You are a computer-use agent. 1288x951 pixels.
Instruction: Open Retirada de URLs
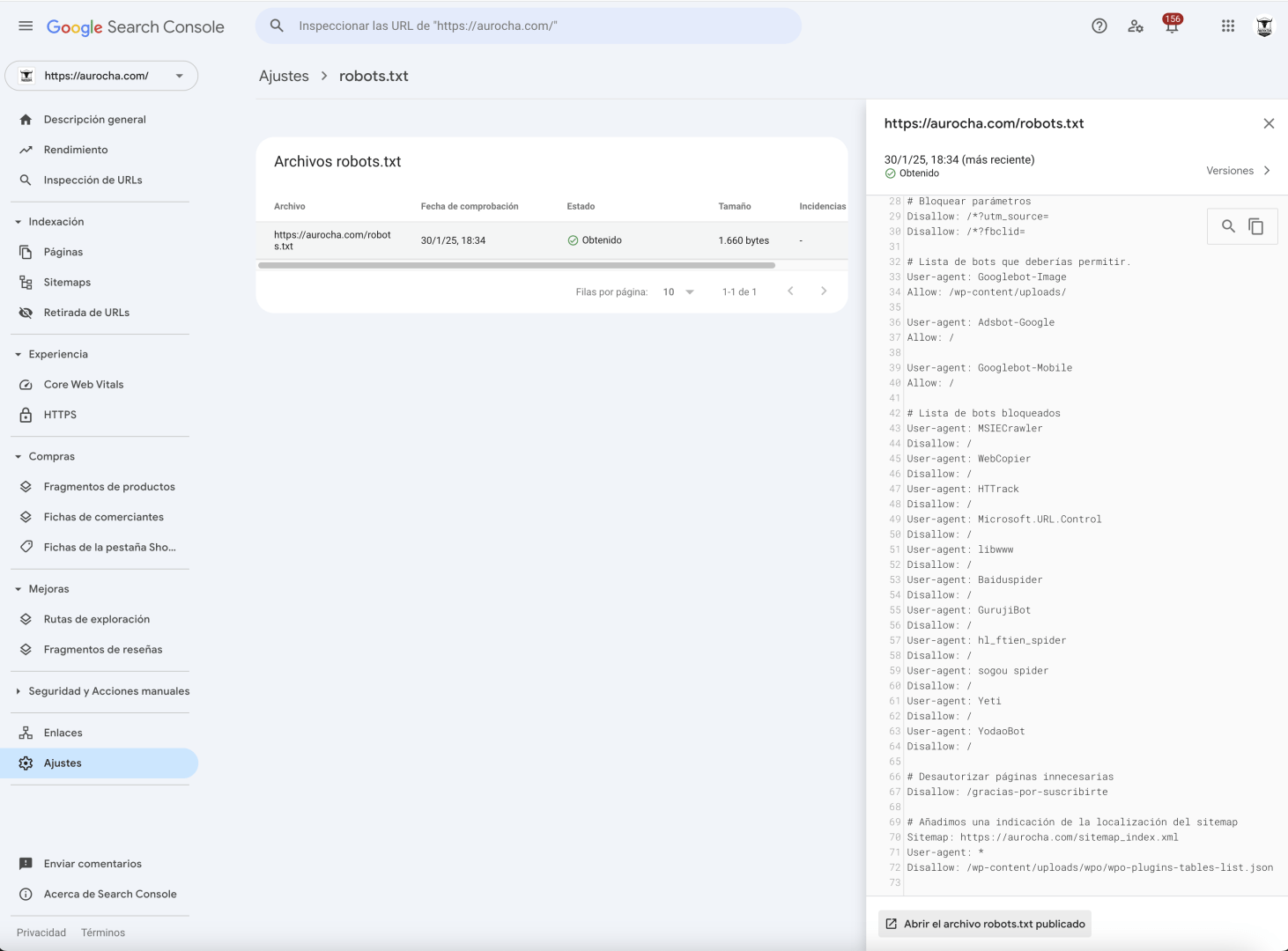point(86,313)
